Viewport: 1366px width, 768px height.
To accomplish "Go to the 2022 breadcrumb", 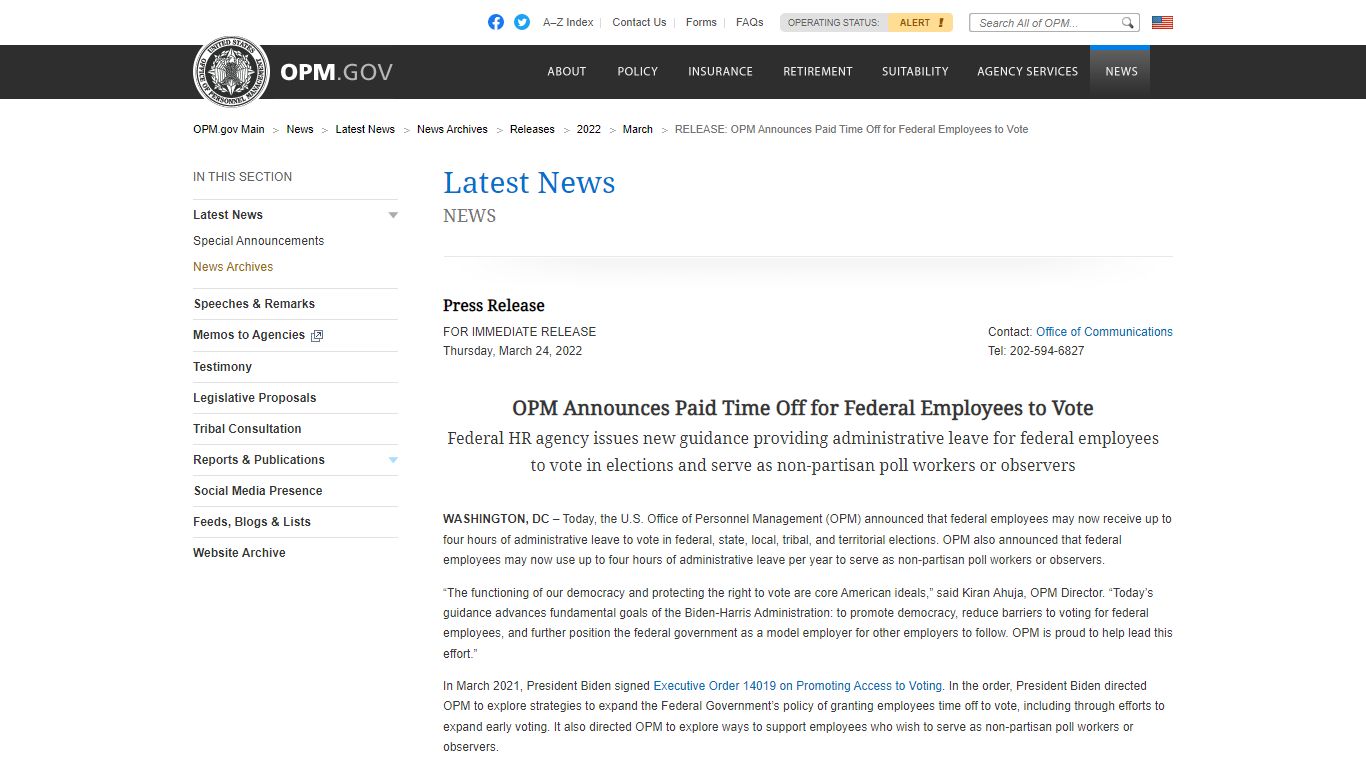I will point(589,129).
